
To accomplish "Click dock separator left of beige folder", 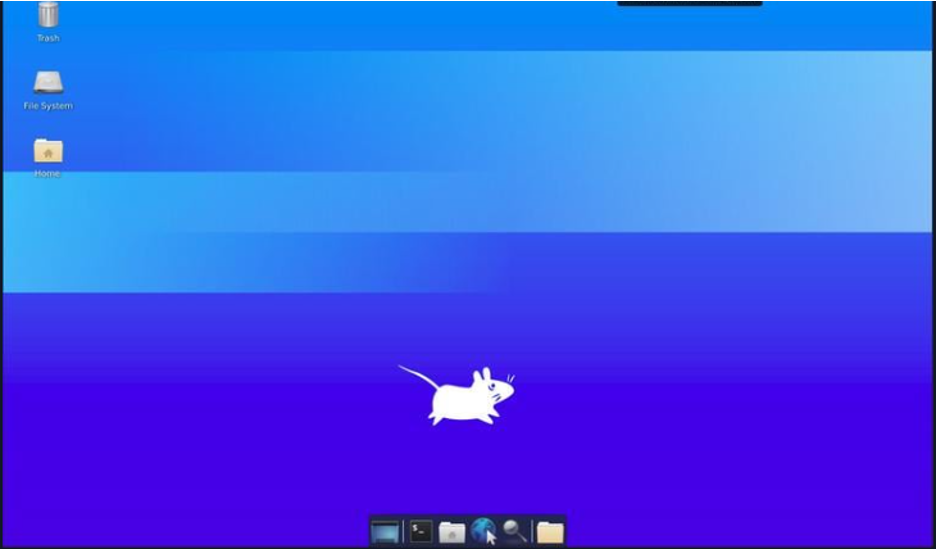I will point(532,531).
